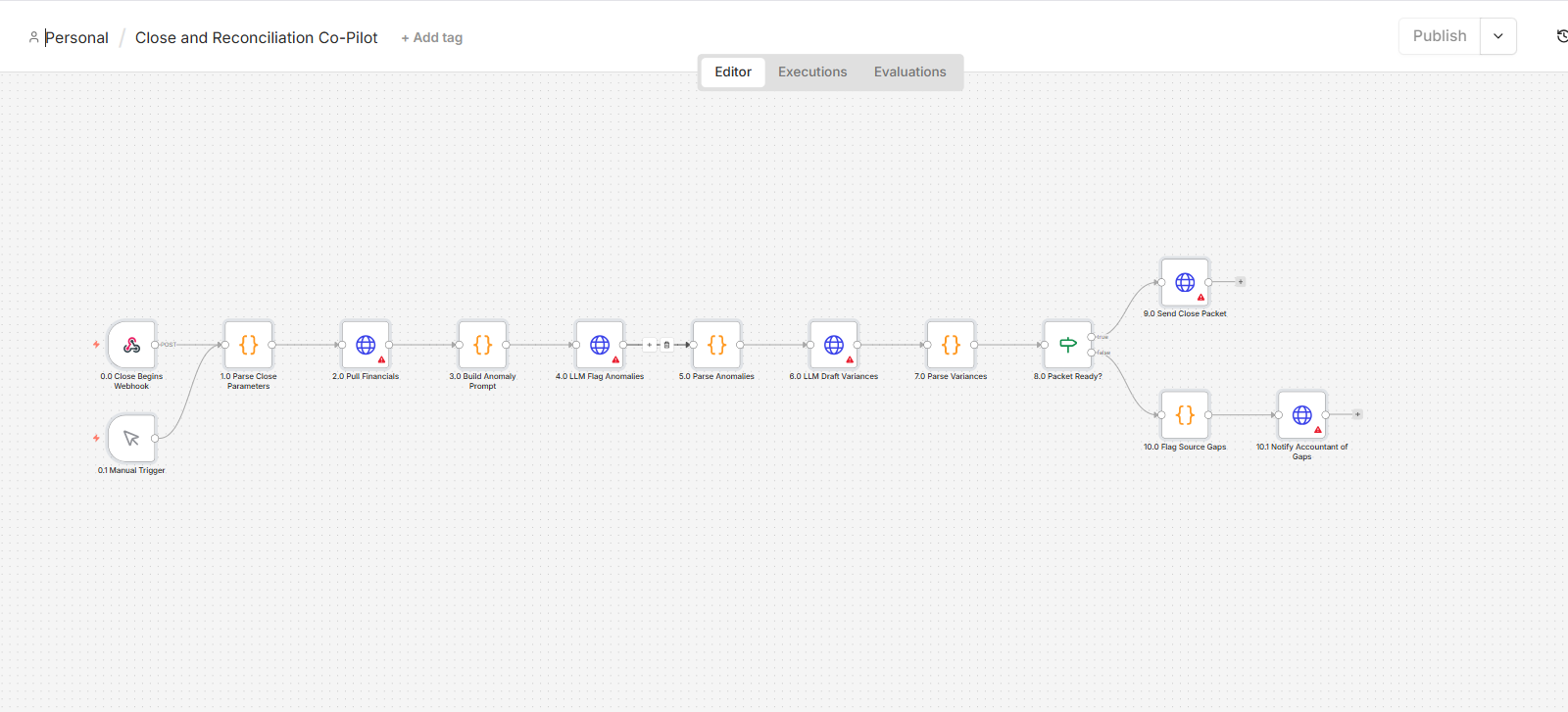Add a node on the 4.0 to 5.0 connection
The width and height of the screenshot is (1568, 712).
coord(650,345)
